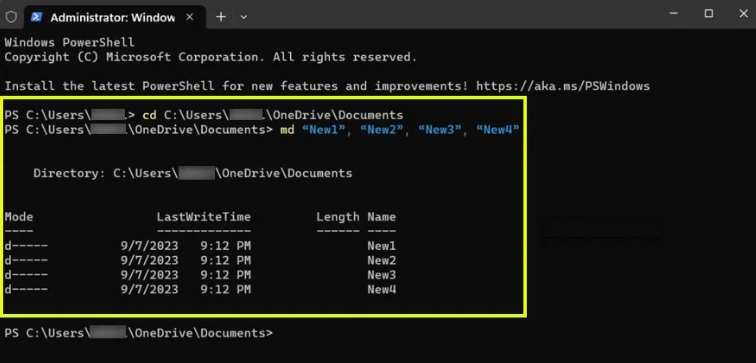The width and height of the screenshot is (756, 363).
Task: Click the New3 folder name in the listing
Action: (381, 275)
